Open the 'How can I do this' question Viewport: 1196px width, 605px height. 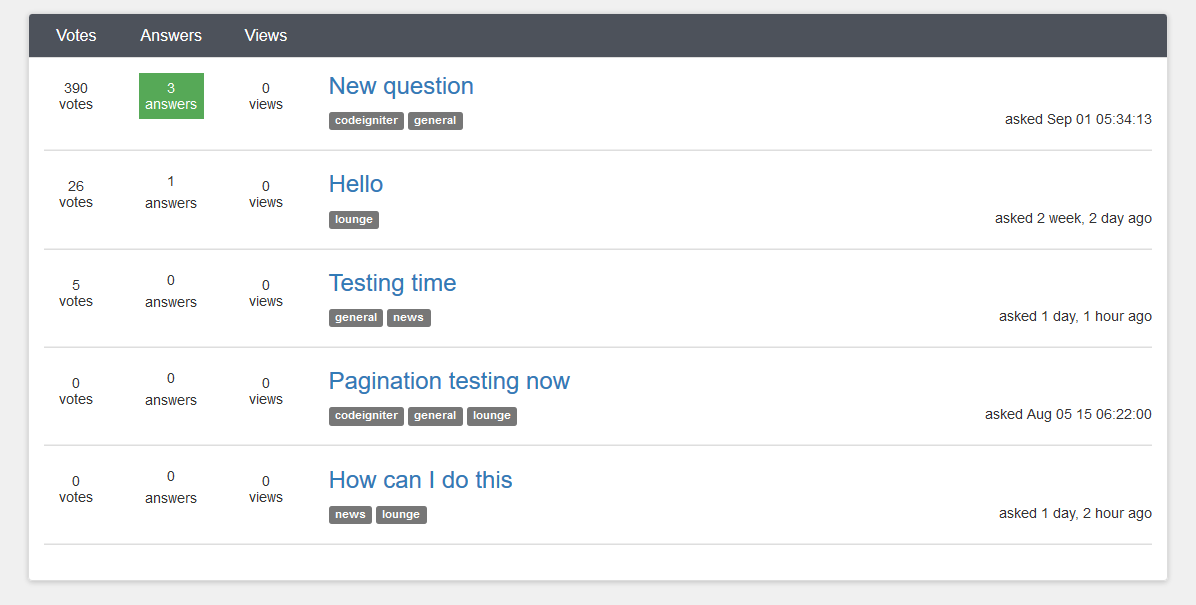click(x=420, y=480)
